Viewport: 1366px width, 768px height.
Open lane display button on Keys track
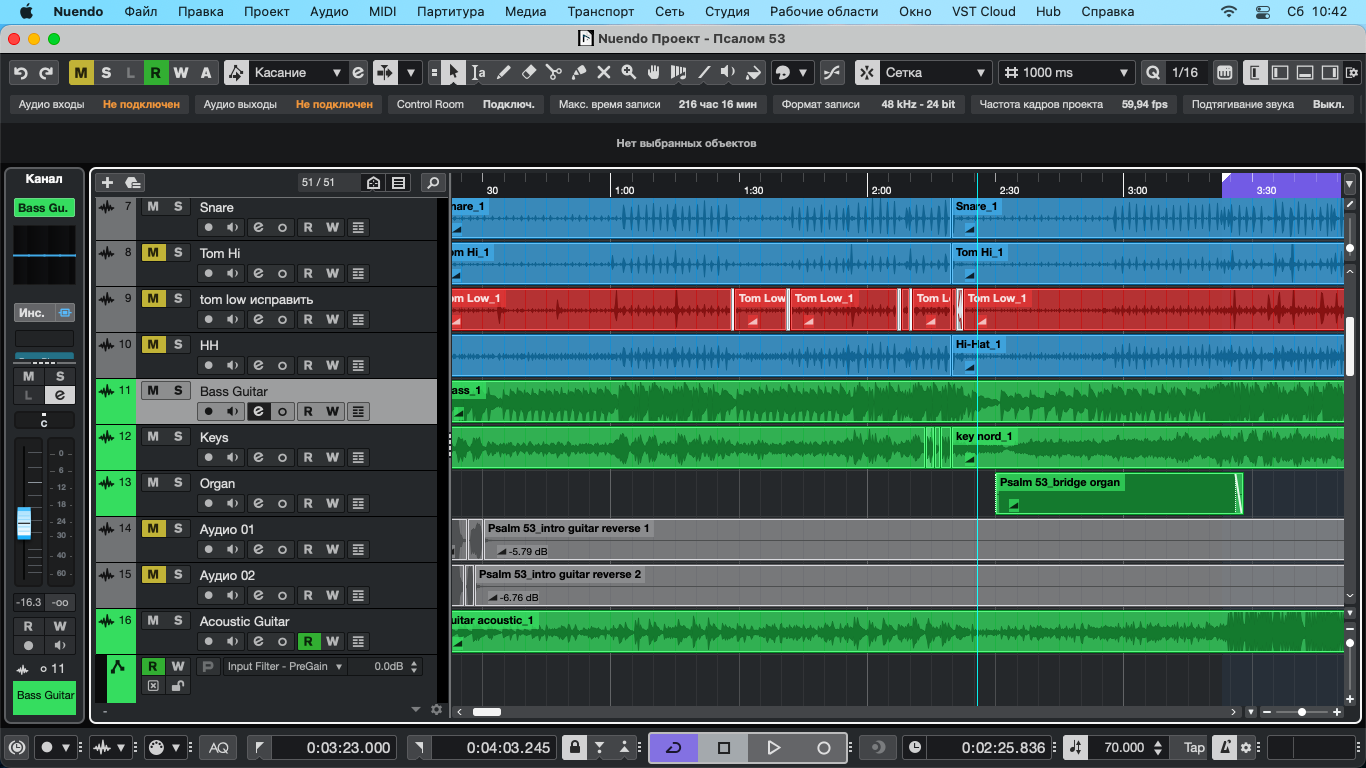point(358,457)
